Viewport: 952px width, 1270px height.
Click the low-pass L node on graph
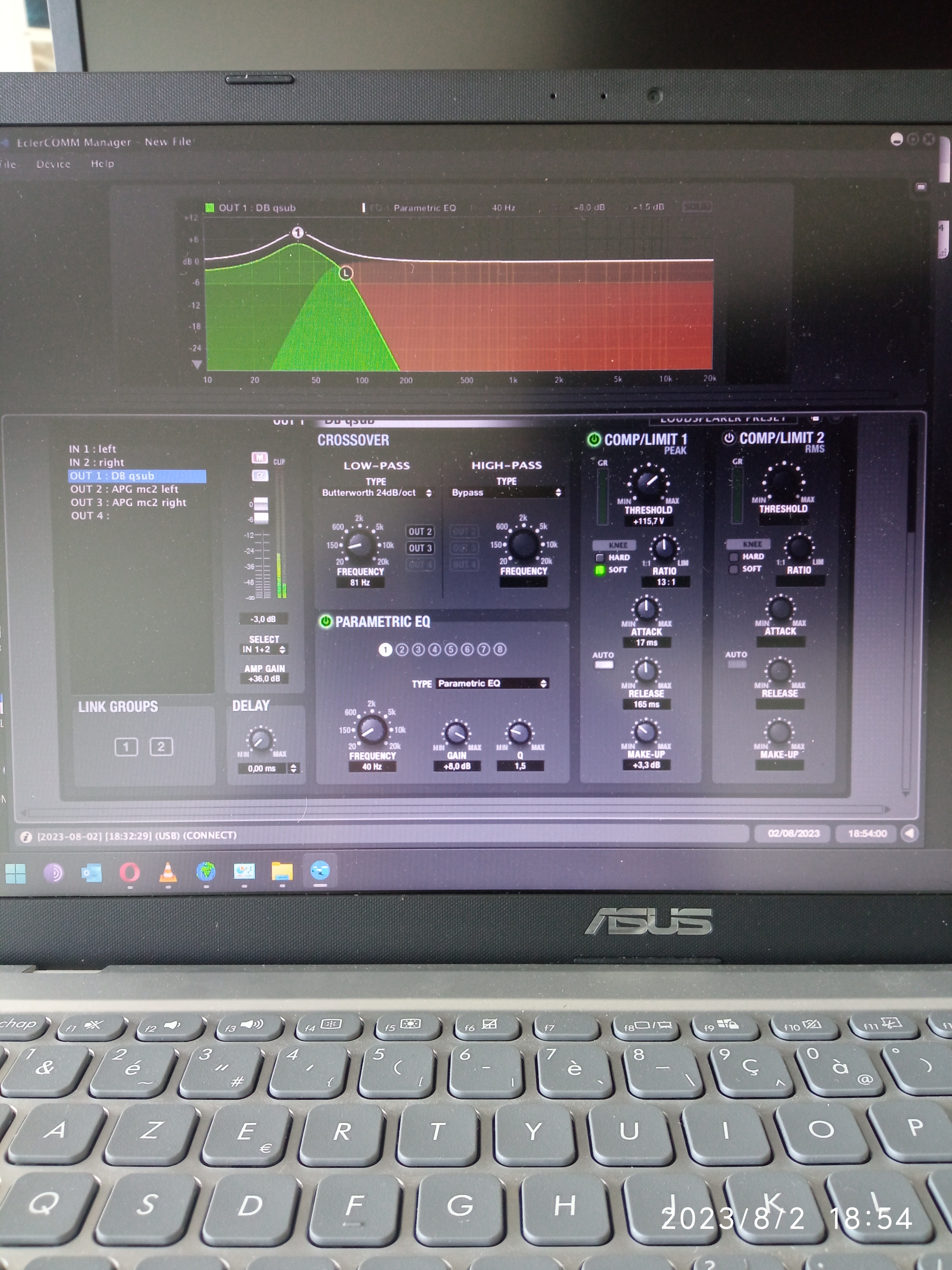345,273
